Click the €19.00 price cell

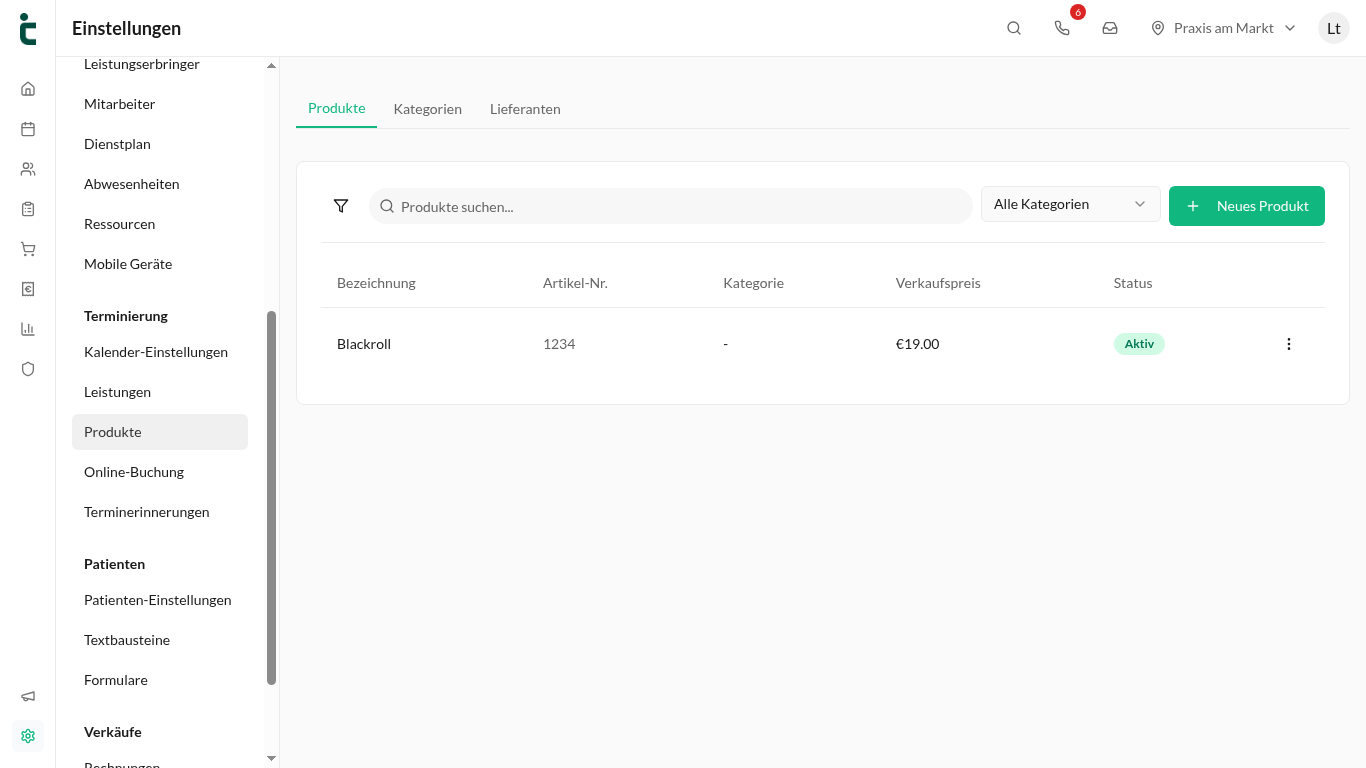tap(917, 344)
